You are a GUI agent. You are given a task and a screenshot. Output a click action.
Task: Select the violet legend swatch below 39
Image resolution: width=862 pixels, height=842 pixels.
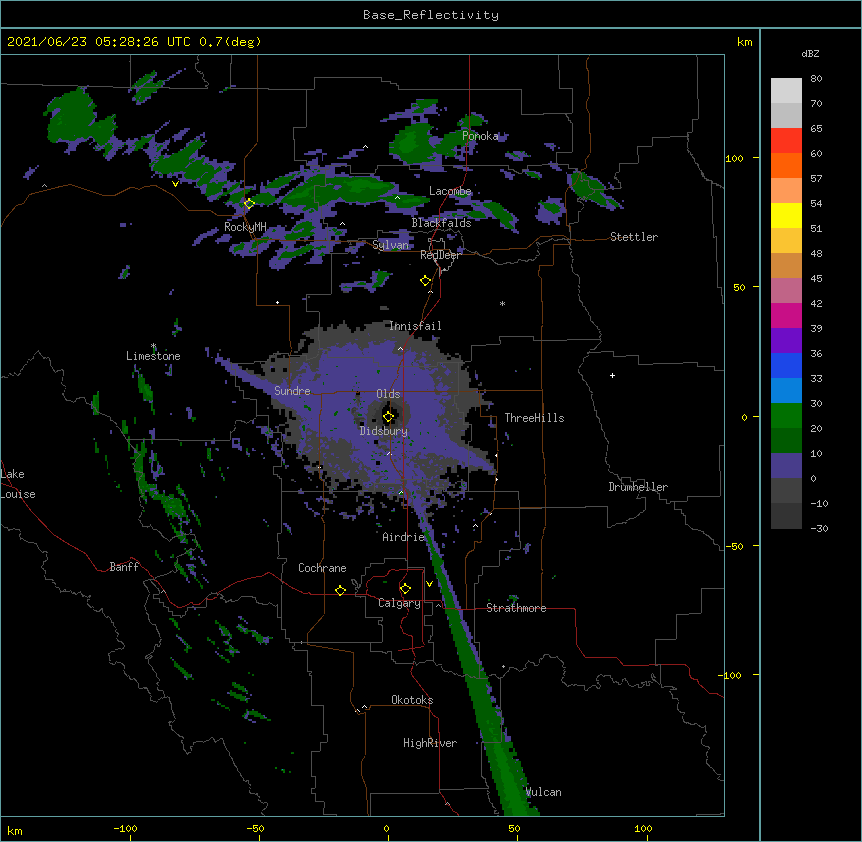(786, 340)
